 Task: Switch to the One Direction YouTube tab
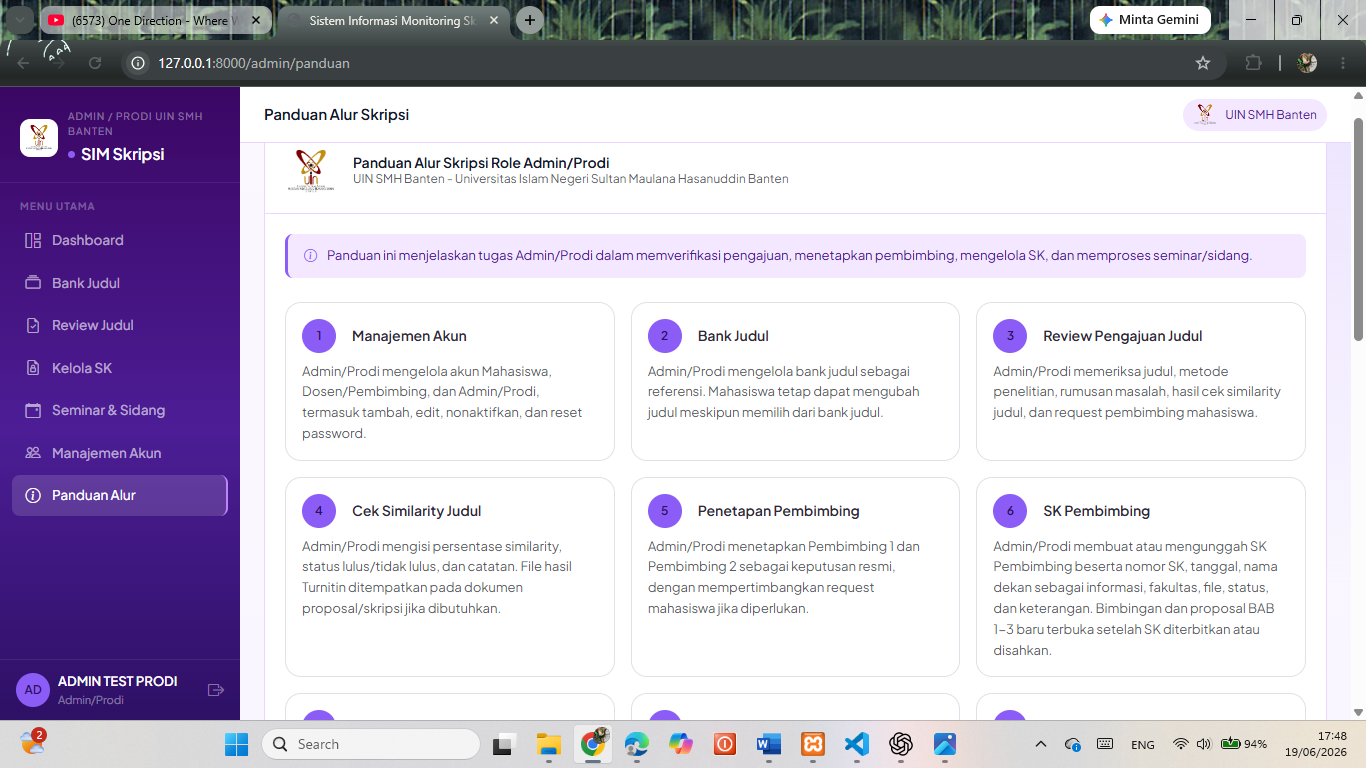click(155, 20)
